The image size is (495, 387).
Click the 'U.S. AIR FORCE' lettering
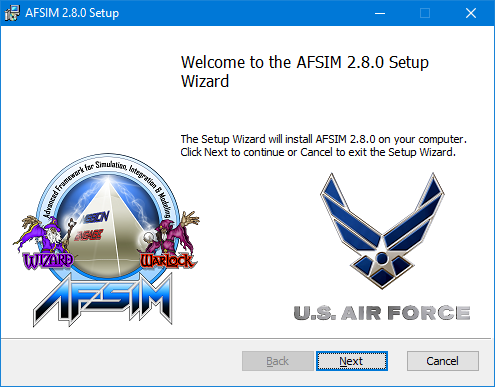coord(382,313)
